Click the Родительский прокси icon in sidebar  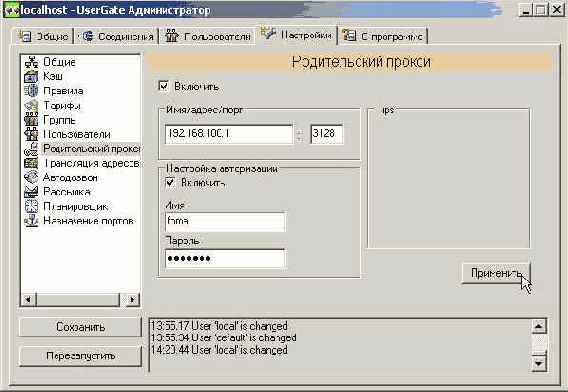[31, 149]
